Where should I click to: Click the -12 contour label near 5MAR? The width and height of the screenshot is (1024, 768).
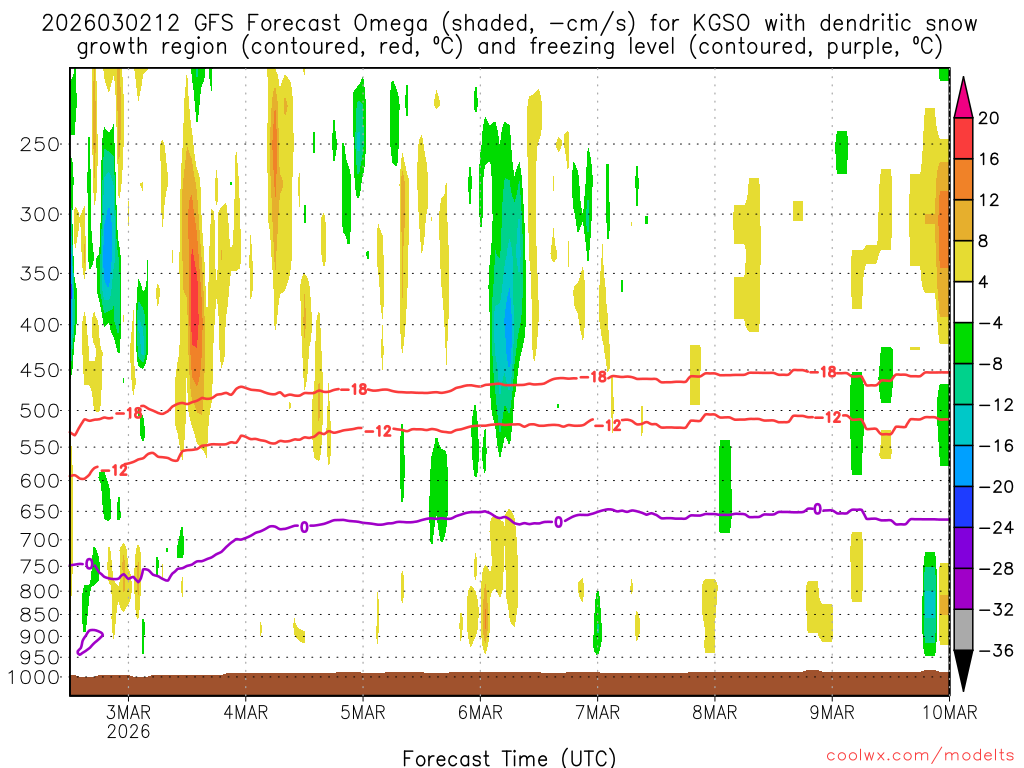coord(378,431)
